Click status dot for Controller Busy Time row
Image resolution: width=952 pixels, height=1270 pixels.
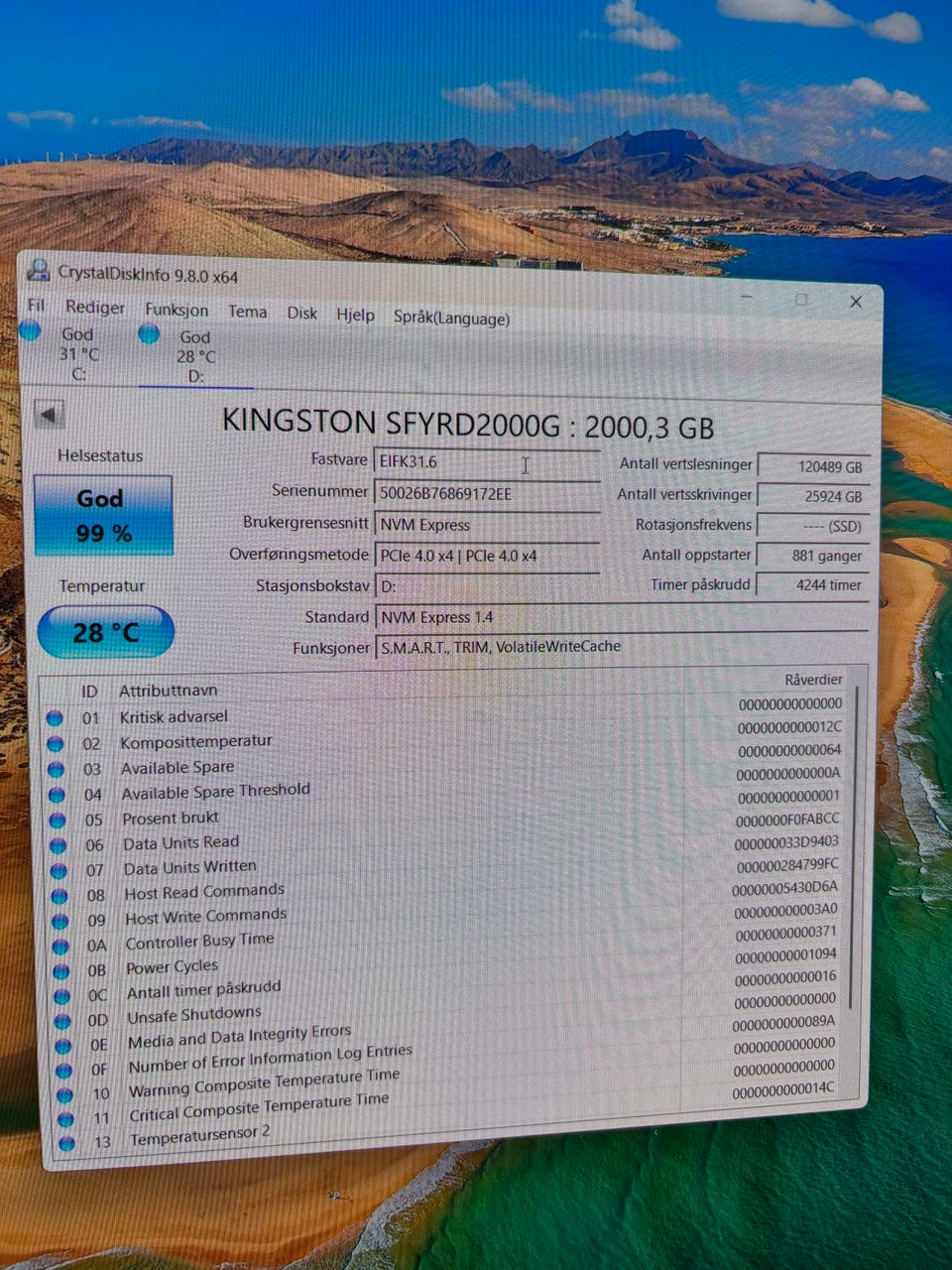click(x=61, y=947)
